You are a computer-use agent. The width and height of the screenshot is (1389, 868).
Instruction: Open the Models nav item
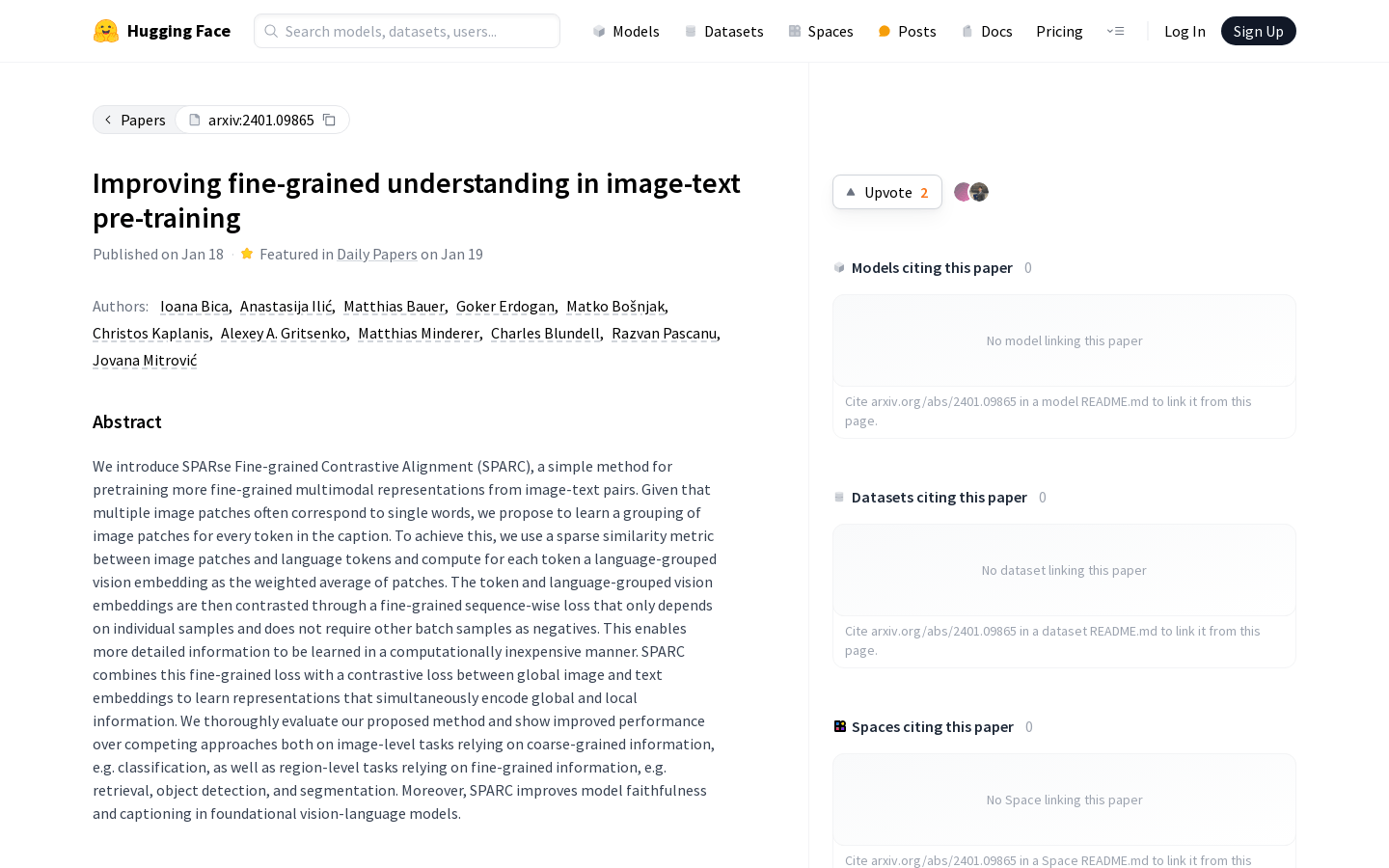click(x=626, y=31)
